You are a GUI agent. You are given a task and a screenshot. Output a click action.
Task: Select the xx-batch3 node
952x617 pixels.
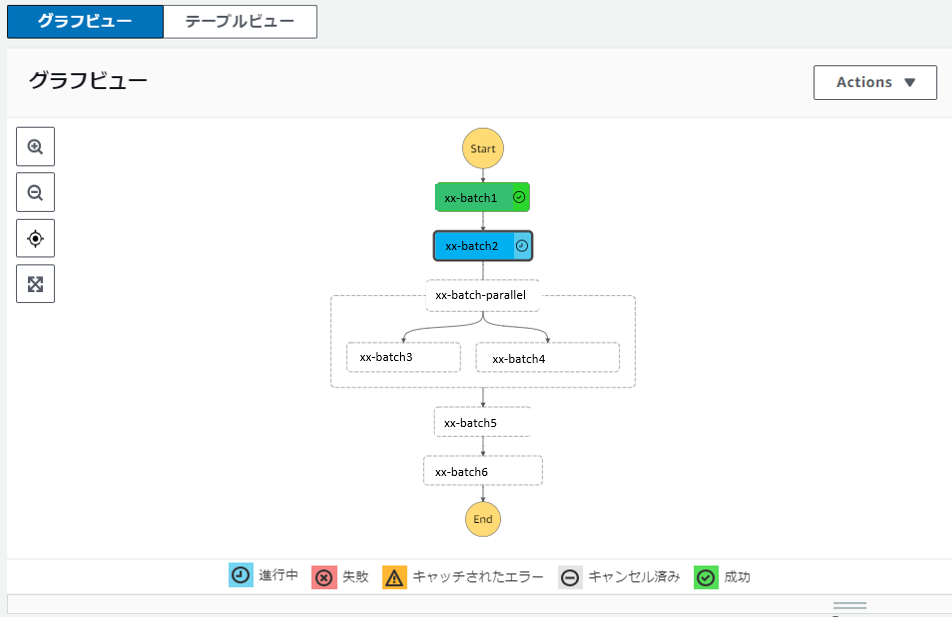tap(403, 356)
